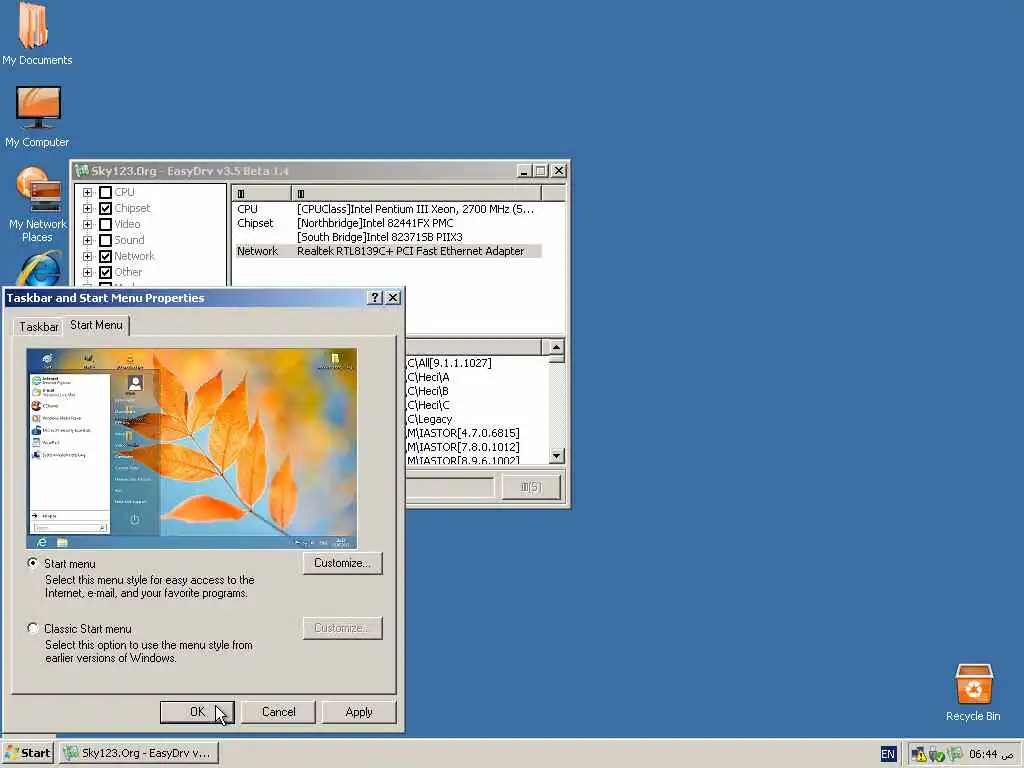The height and width of the screenshot is (768, 1024).
Task: Uncheck the Chipset checkbox in EasyDrv
Action: [105, 208]
